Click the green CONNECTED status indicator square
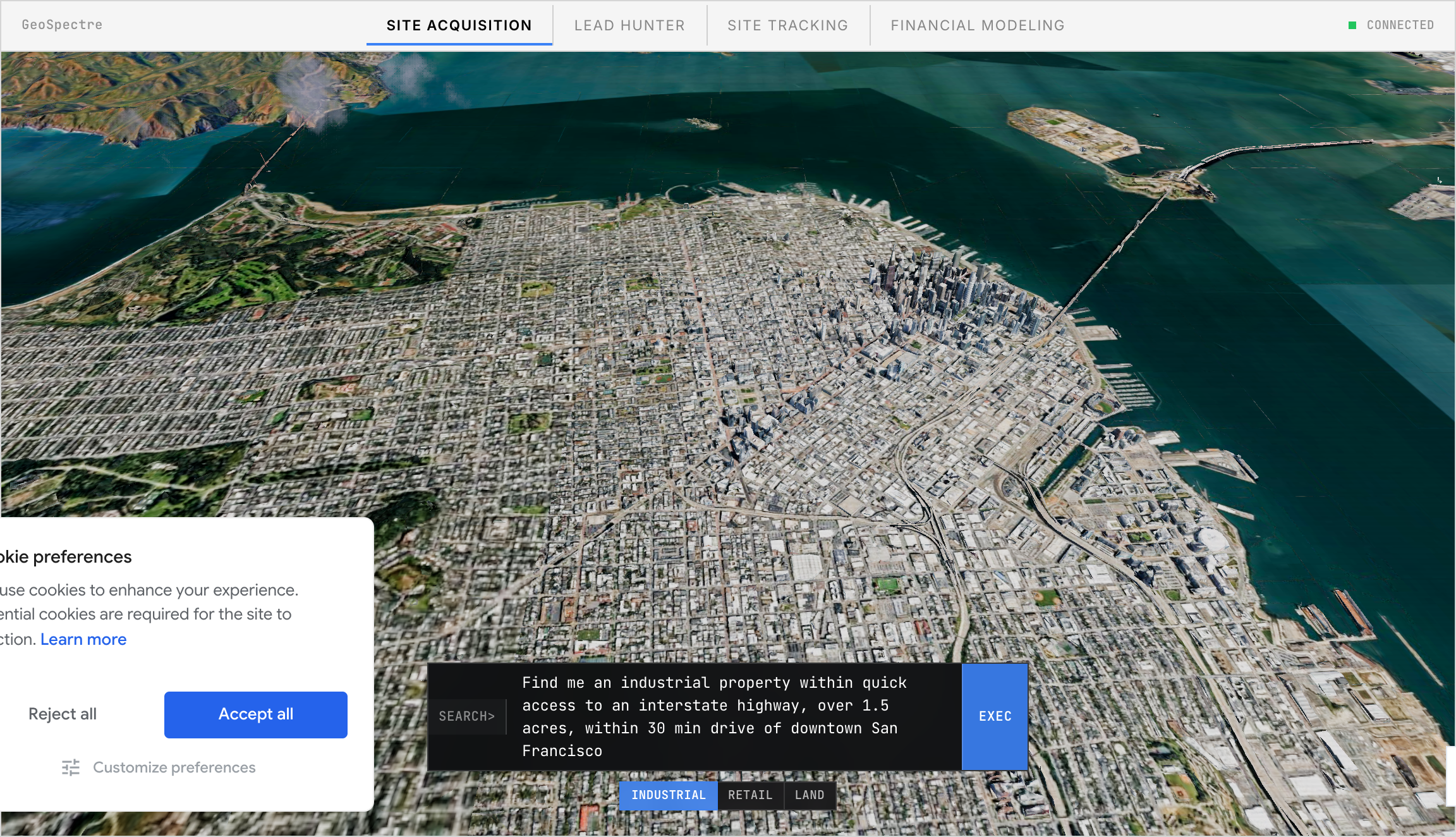This screenshot has height=837, width=1456. [x=1352, y=25]
